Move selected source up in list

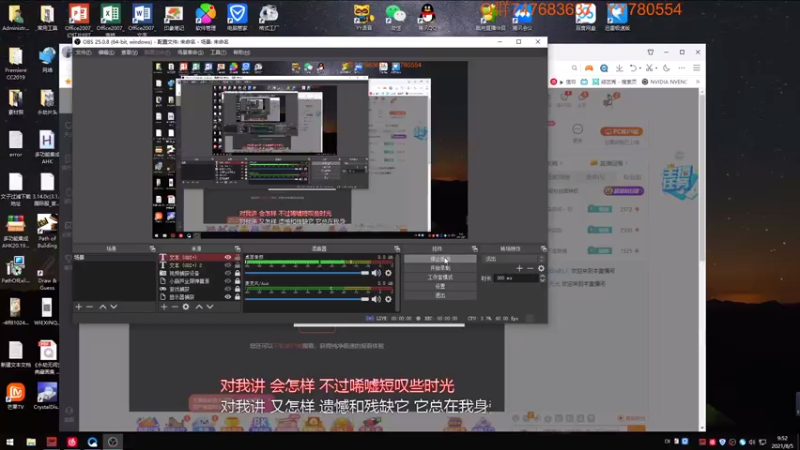[199, 307]
